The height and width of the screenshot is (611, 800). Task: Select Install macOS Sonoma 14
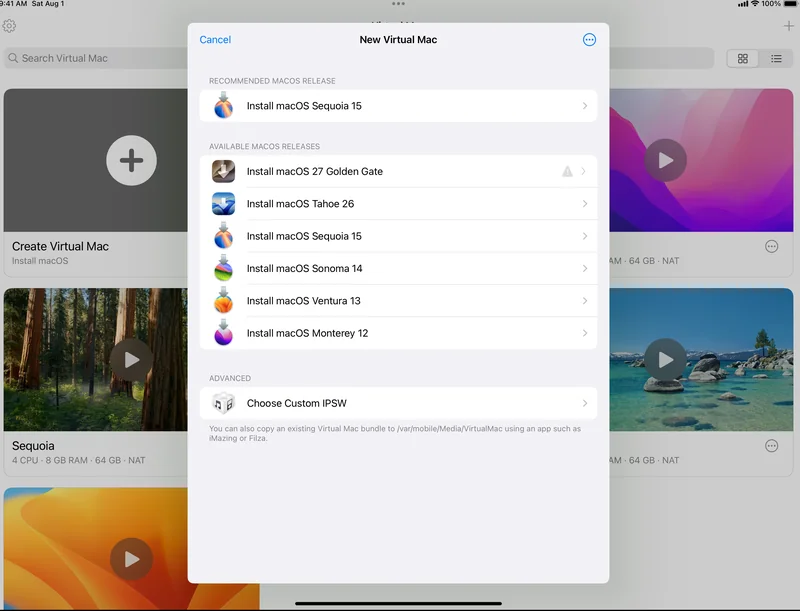click(398, 268)
